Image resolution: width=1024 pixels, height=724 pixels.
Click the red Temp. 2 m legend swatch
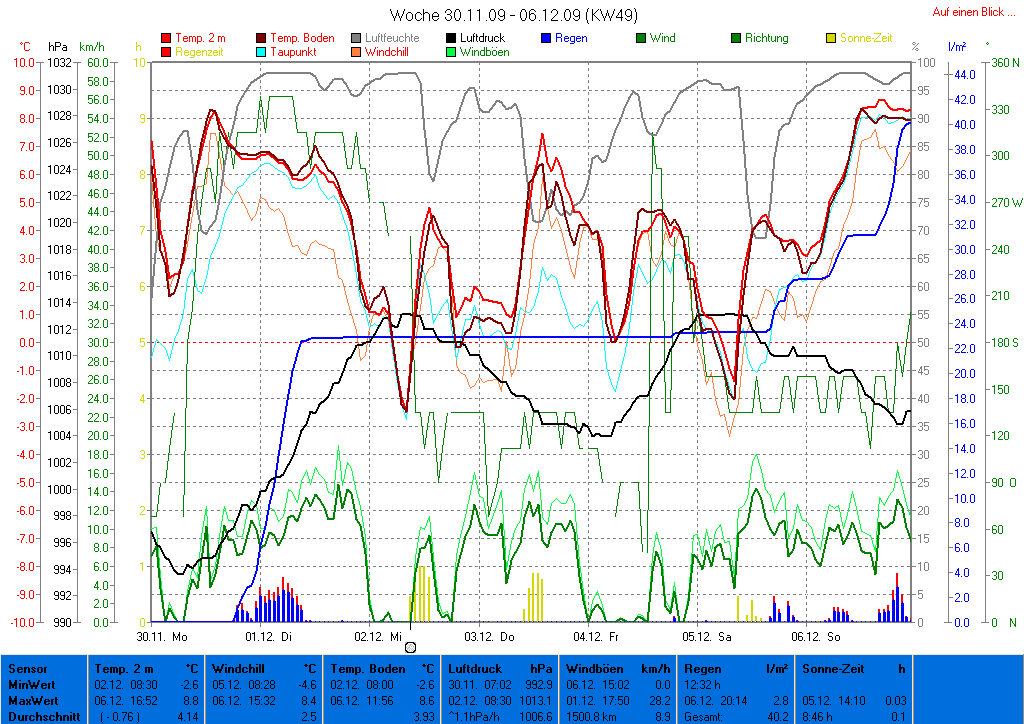click(x=166, y=39)
